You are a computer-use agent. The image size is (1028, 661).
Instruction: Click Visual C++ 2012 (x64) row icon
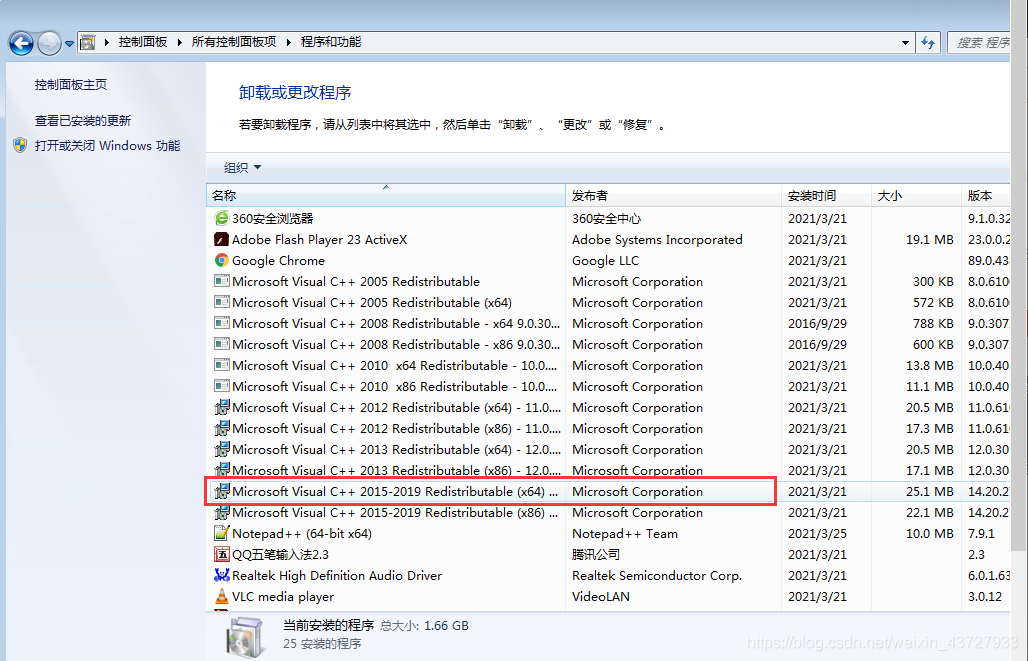pyautogui.click(x=222, y=407)
